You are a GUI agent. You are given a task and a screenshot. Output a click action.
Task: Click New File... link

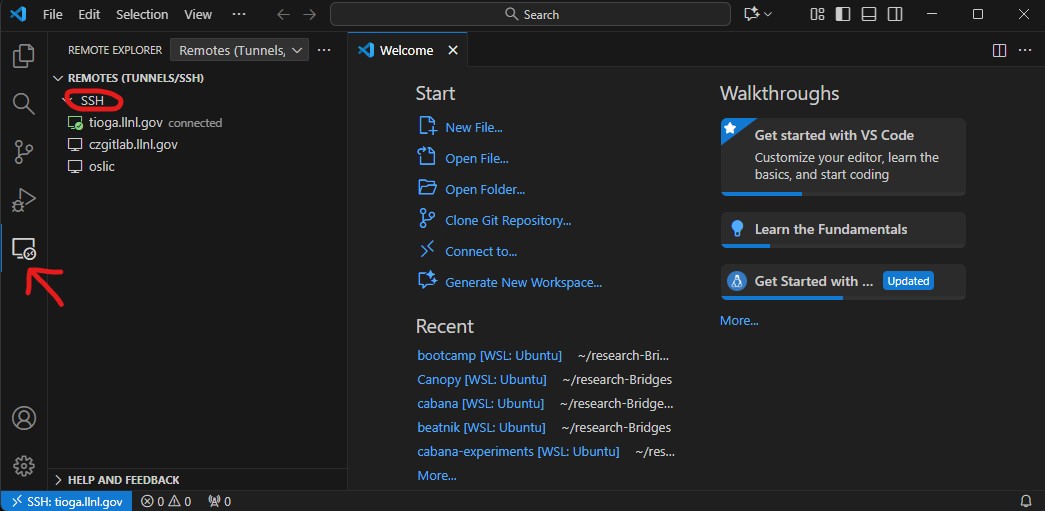(x=474, y=127)
